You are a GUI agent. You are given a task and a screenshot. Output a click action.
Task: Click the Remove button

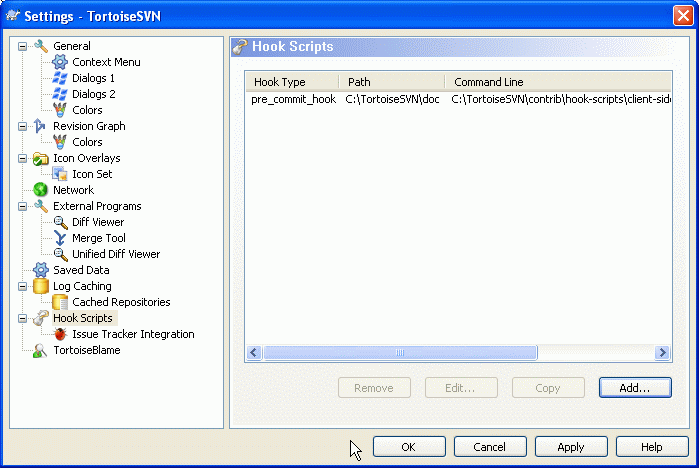pos(374,388)
